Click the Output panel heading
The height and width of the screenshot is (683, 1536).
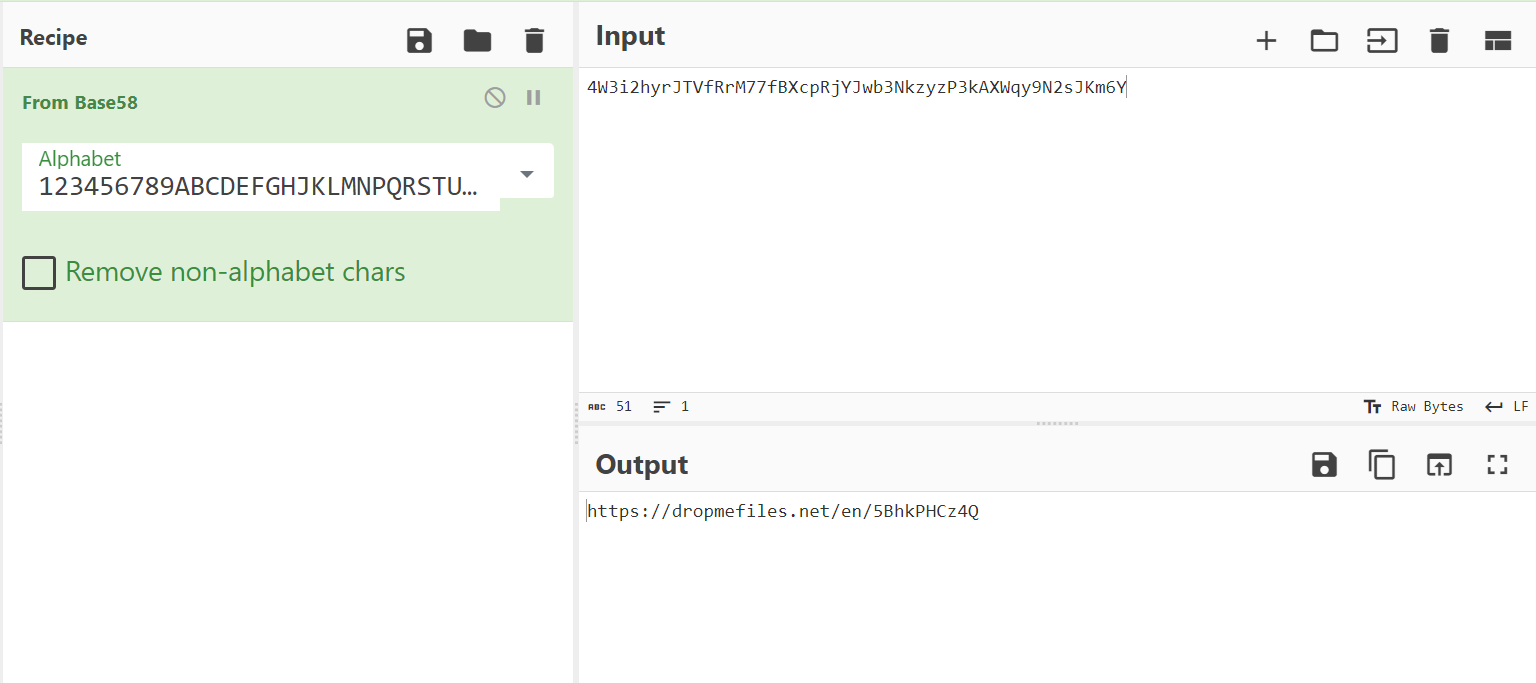point(642,465)
